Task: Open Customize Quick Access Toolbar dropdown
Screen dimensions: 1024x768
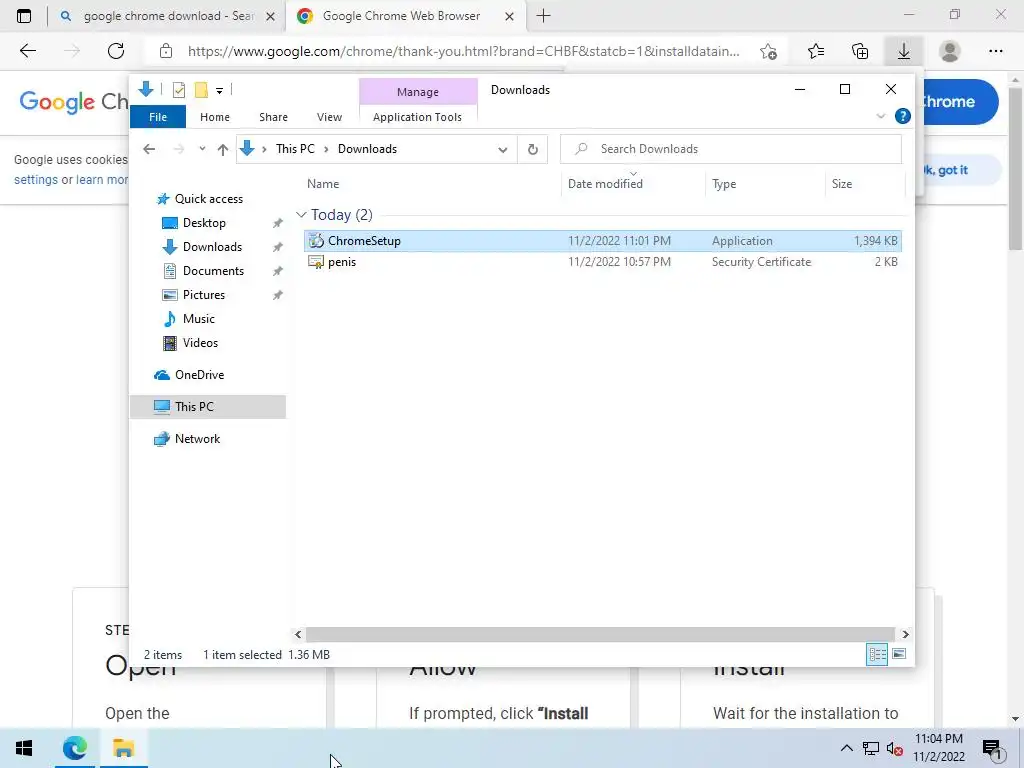Action: (x=219, y=91)
